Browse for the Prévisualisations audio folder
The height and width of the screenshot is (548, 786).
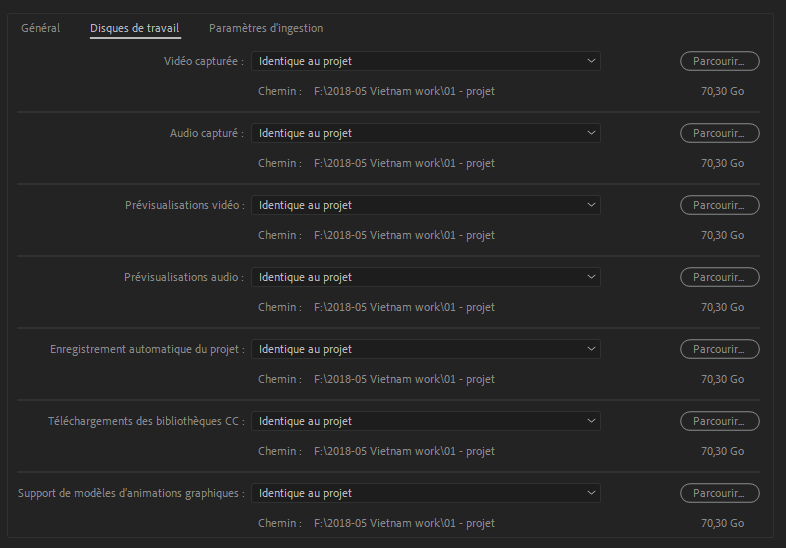[719, 277]
